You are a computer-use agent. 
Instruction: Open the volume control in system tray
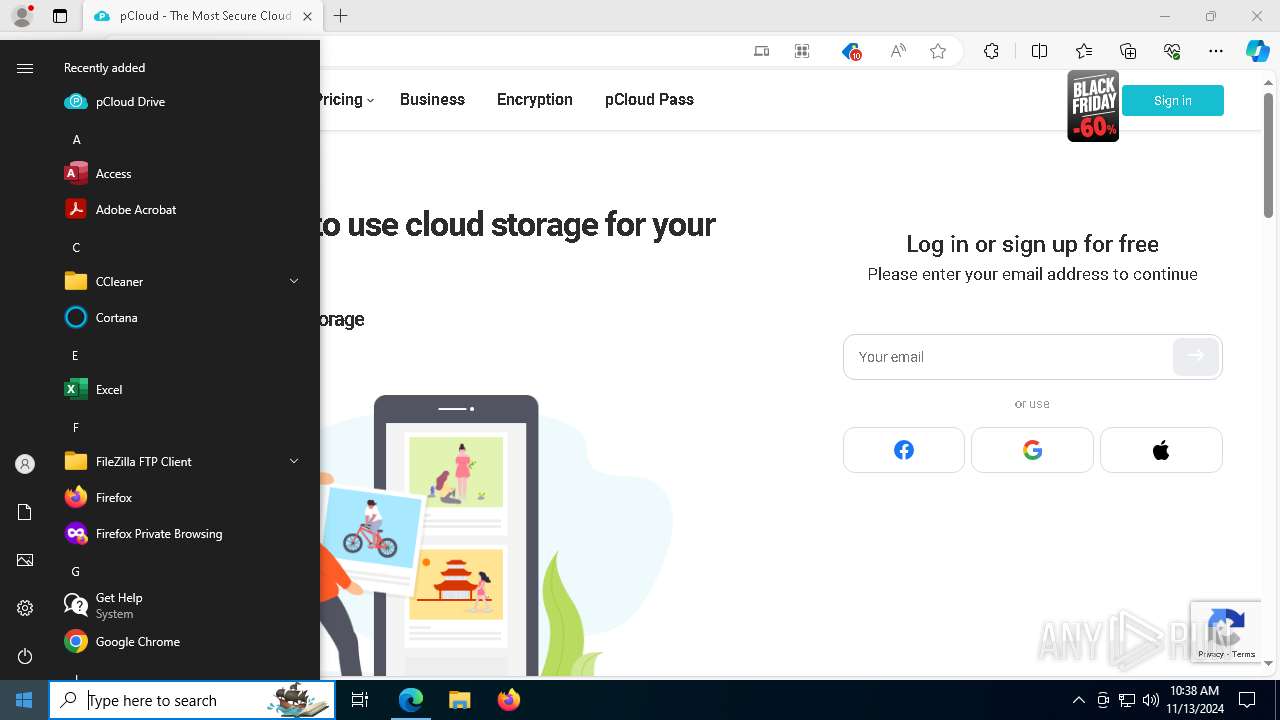1150,700
